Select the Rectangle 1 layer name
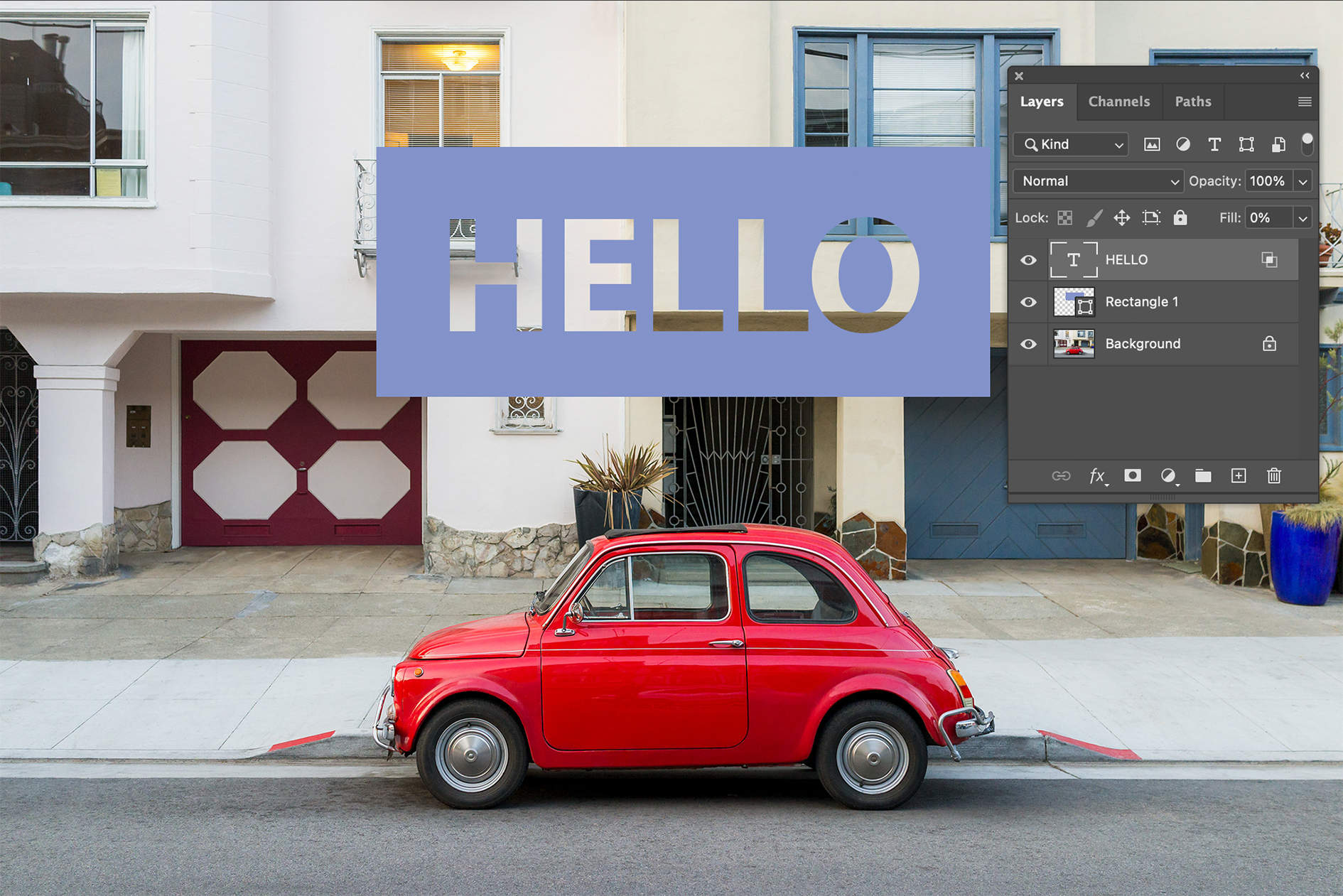 click(1142, 302)
